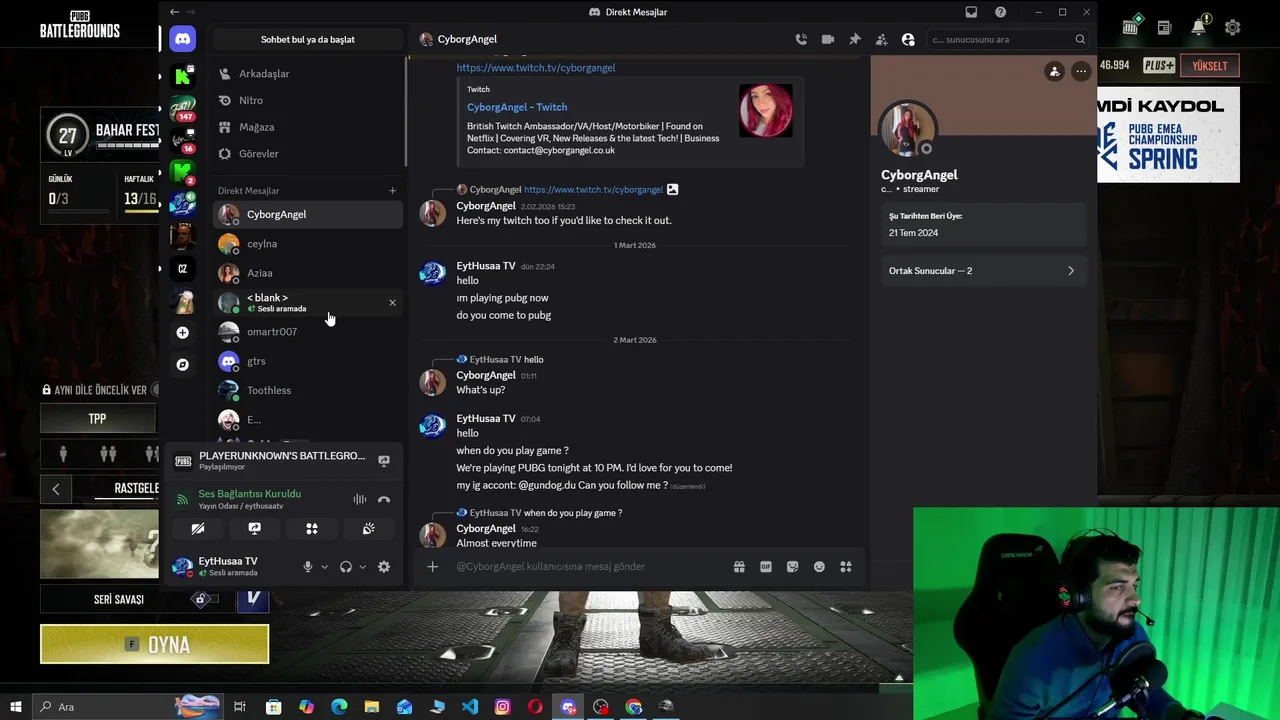Screen dimensions: 1280x720
Task: Open the Discord inbox icon
Action: [971, 12]
